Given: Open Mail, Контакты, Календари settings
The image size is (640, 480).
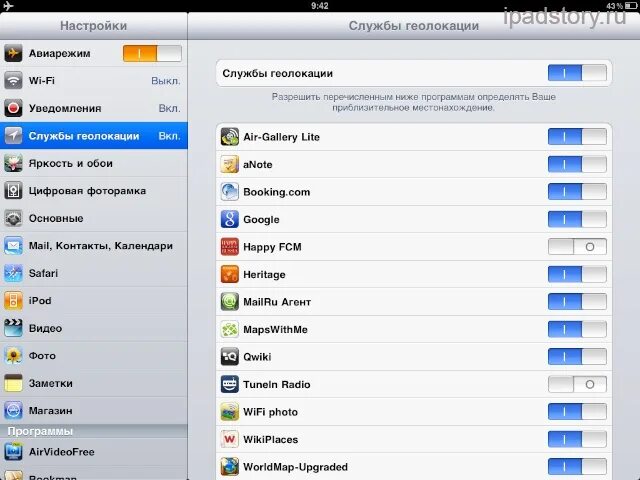Looking at the screenshot, I should 93,246.
